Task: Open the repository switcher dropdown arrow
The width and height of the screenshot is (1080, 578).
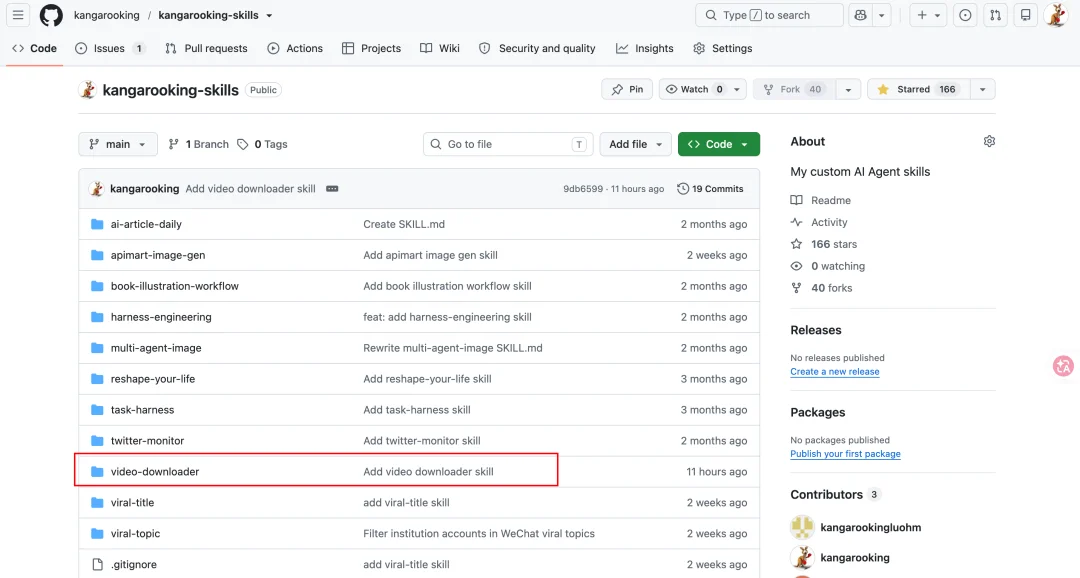Action: point(269,15)
